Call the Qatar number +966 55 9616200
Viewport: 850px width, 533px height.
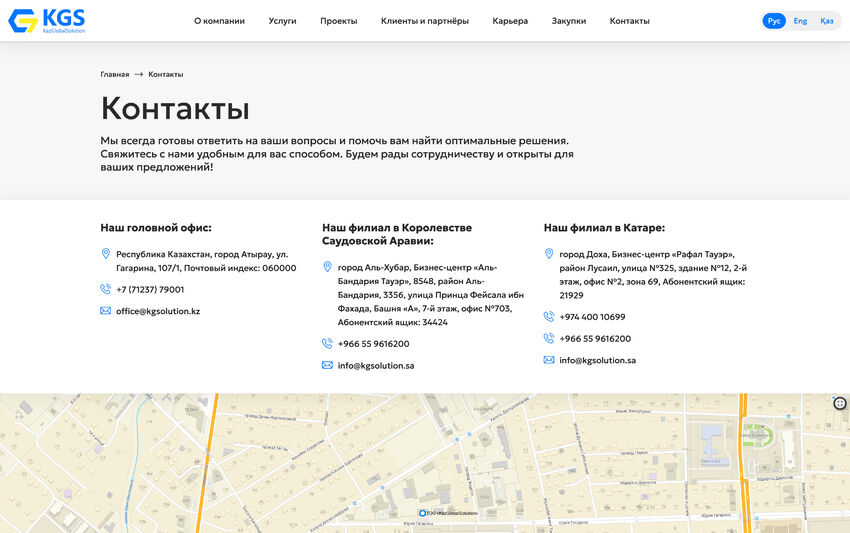pyautogui.click(x=595, y=338)
